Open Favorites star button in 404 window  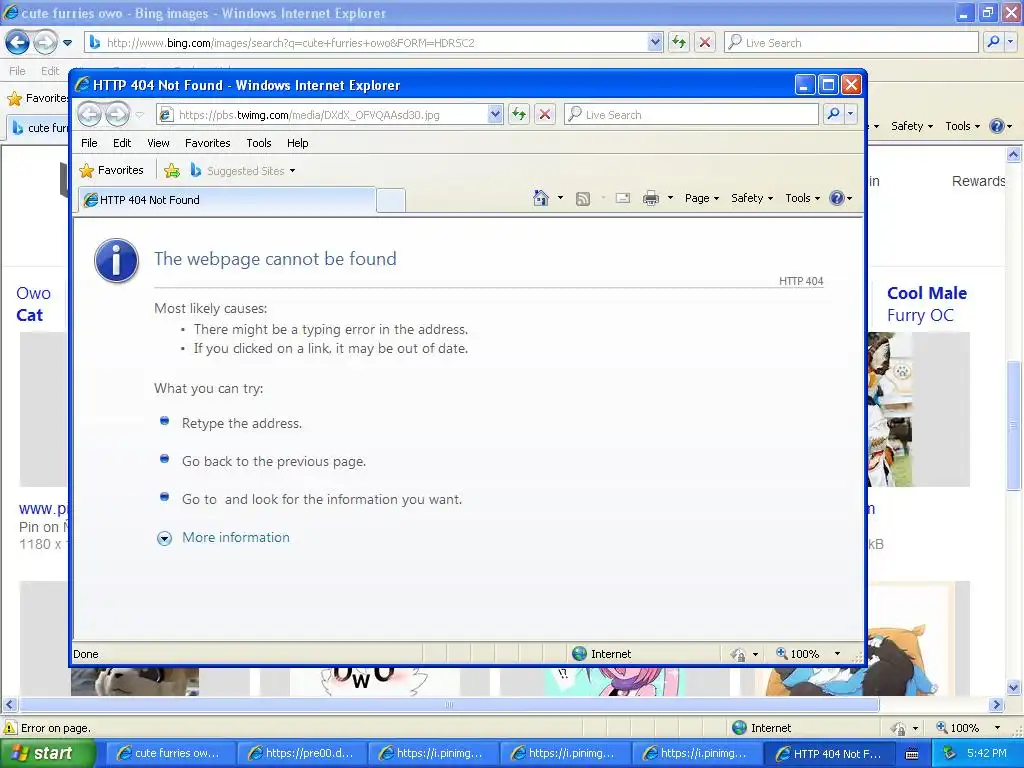pyautogui.click(x=111, y=170)
